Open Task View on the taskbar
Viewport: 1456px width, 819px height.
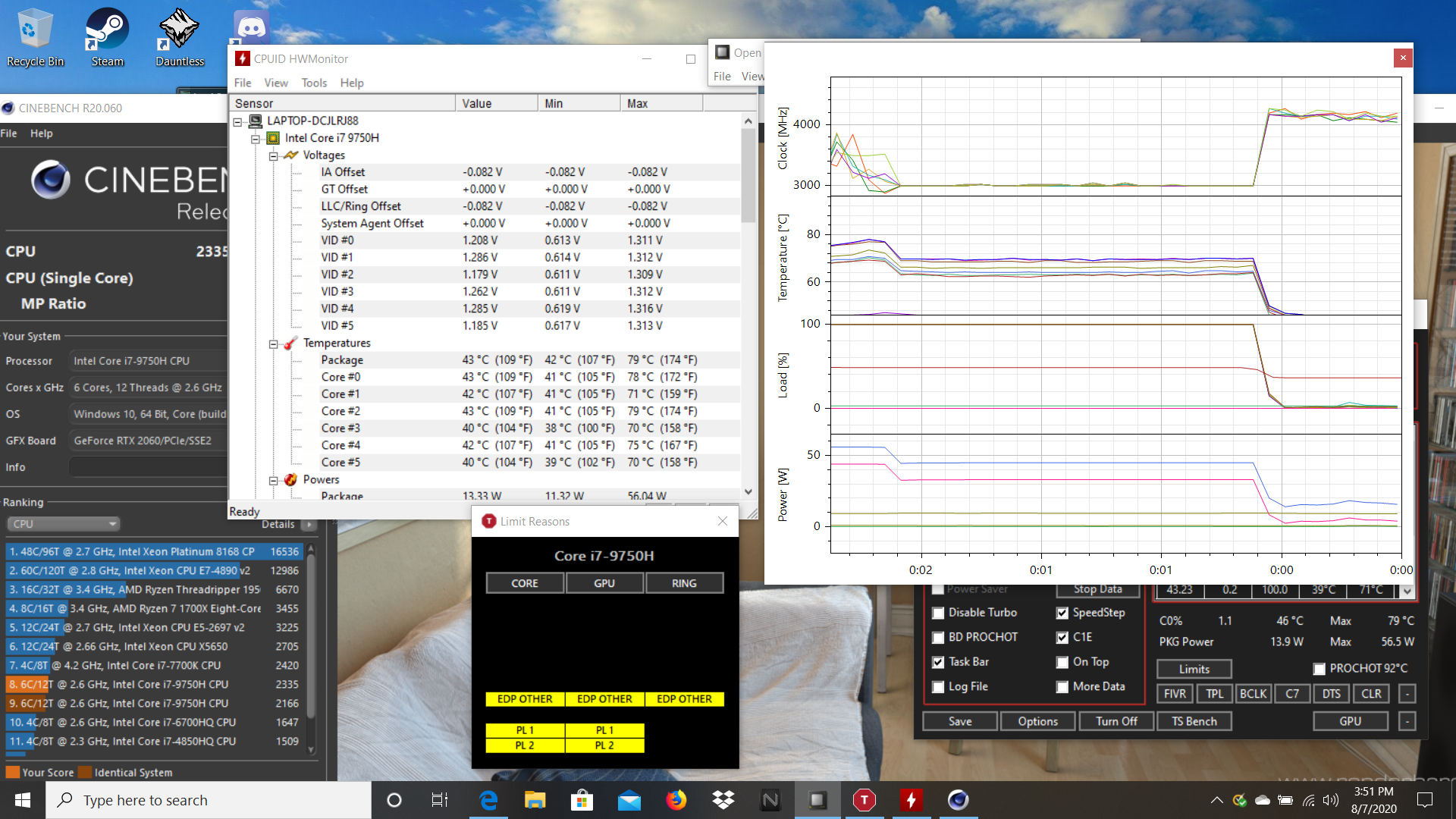click(x=440, y=800)
